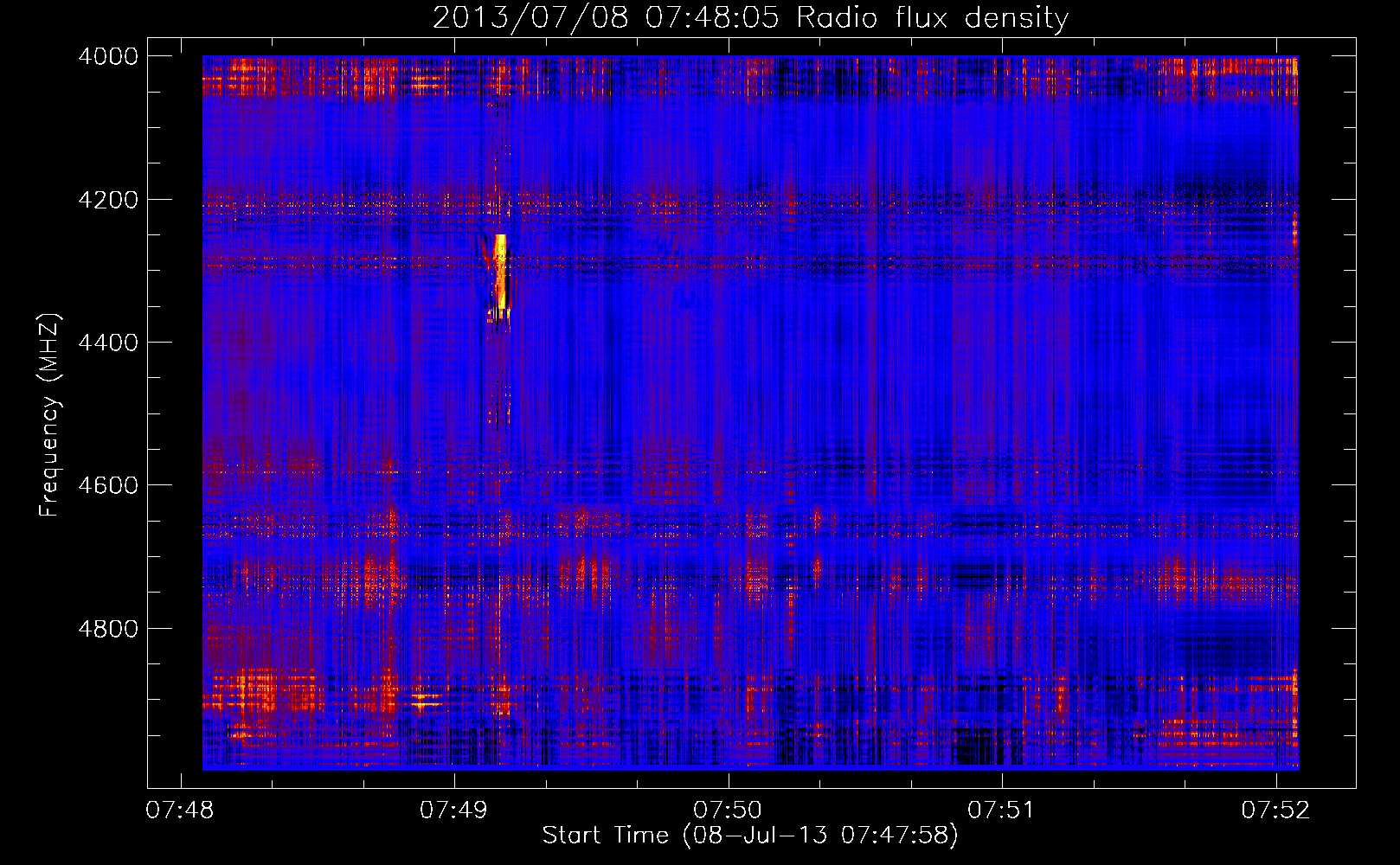Click the 4000 frequency tick label

(x=108, y=56)
